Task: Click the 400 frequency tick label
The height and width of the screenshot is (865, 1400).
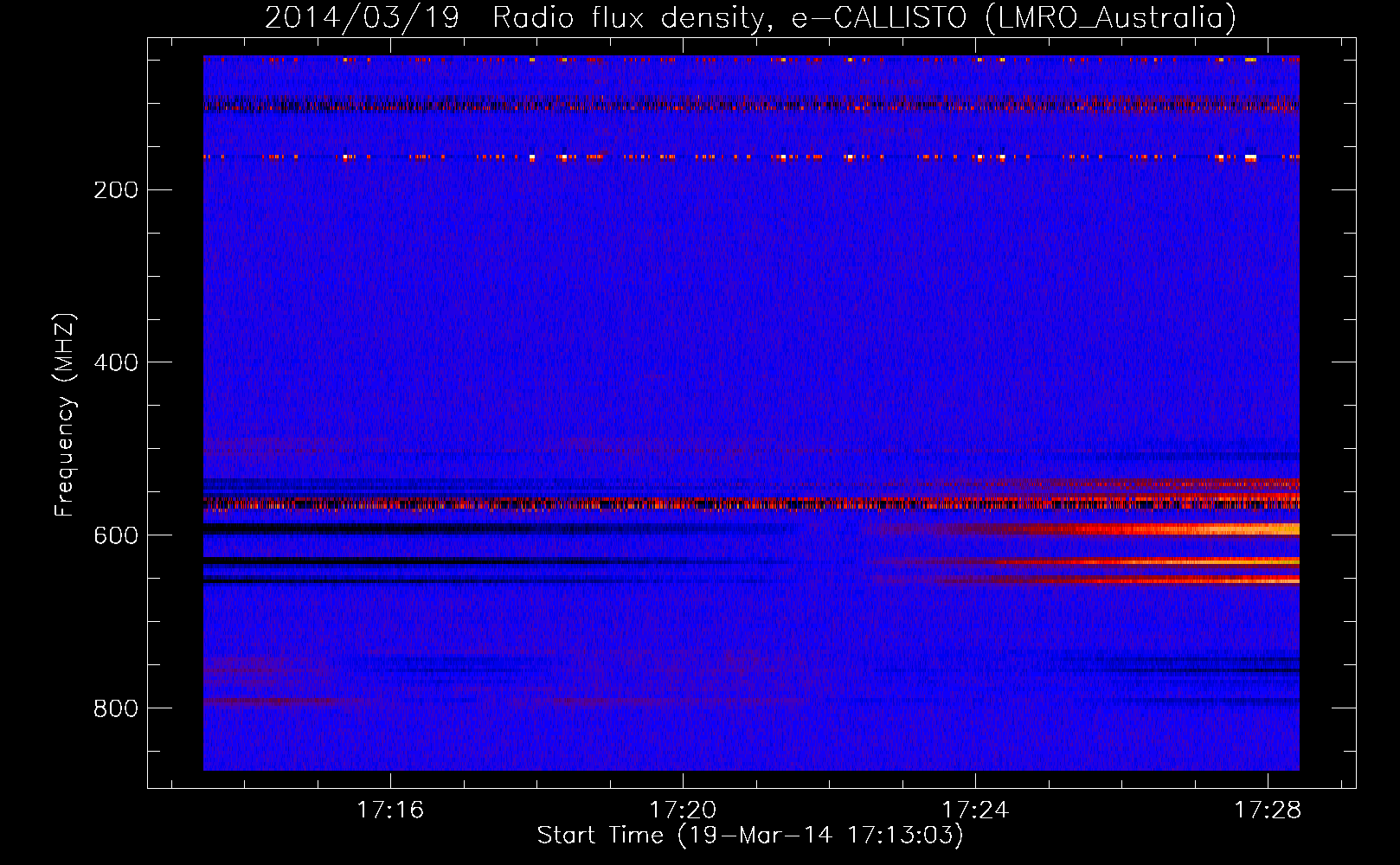Action: click(x=115, y=362)
